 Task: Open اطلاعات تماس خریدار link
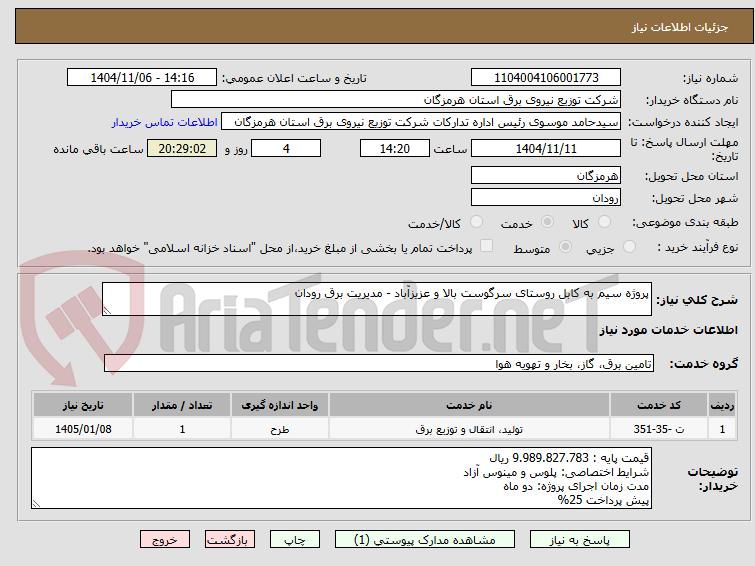[165, 122]
